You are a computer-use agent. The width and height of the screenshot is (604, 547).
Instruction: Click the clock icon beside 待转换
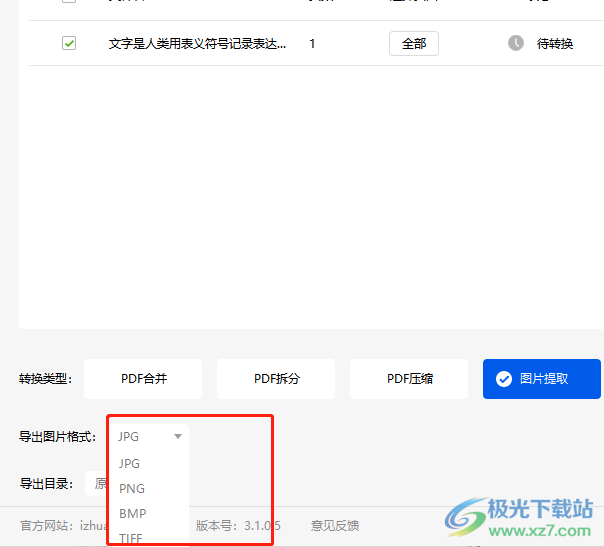[516, 43]
